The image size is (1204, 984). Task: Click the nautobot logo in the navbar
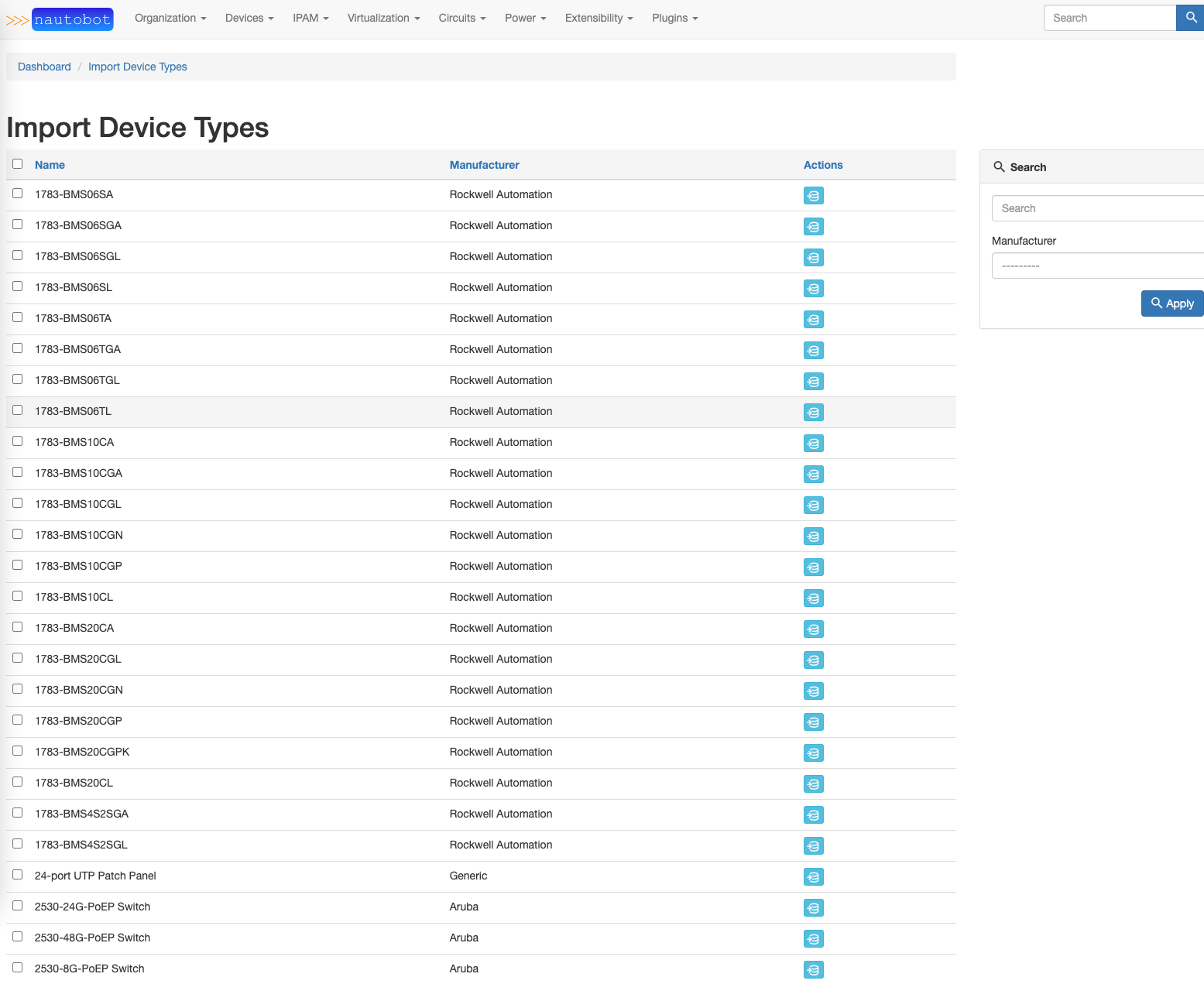tap(72, 19)
